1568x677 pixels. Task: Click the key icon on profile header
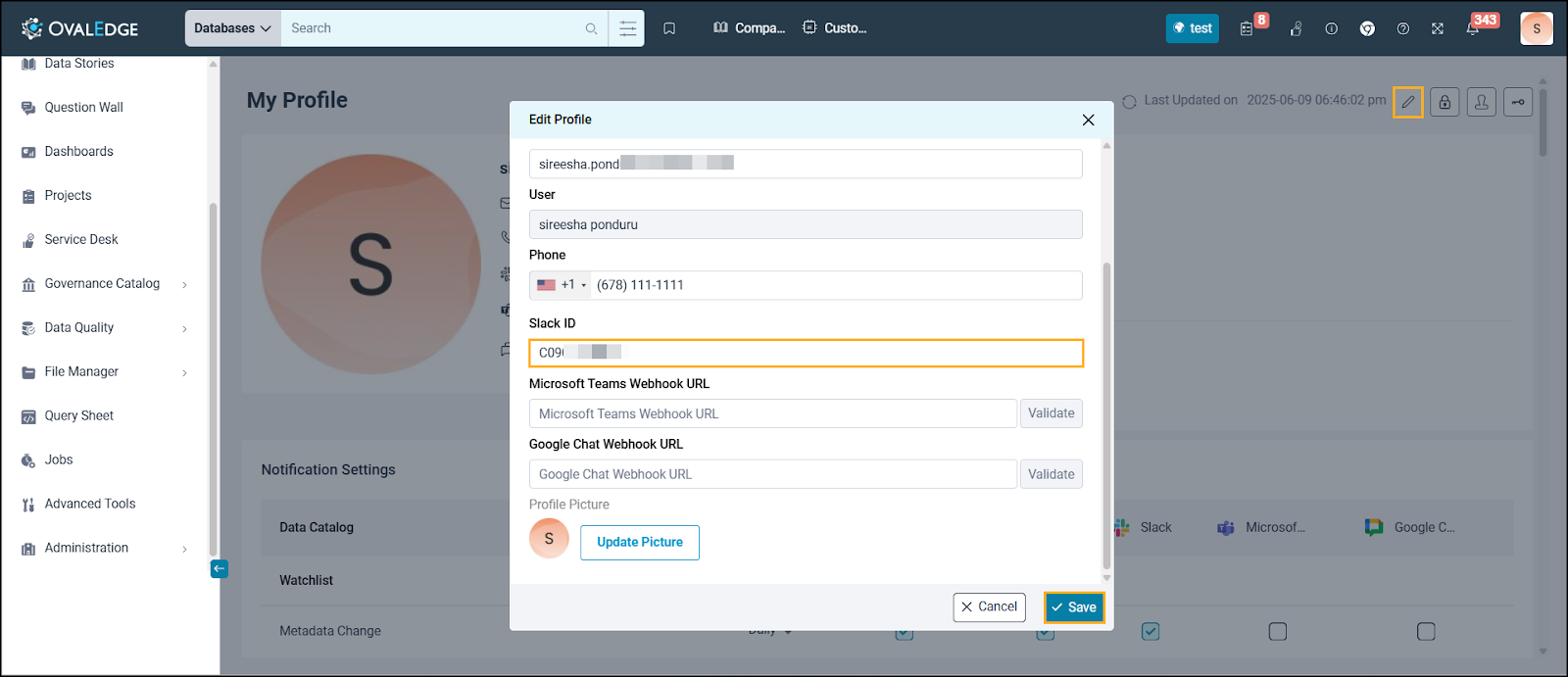[1518, 102]
